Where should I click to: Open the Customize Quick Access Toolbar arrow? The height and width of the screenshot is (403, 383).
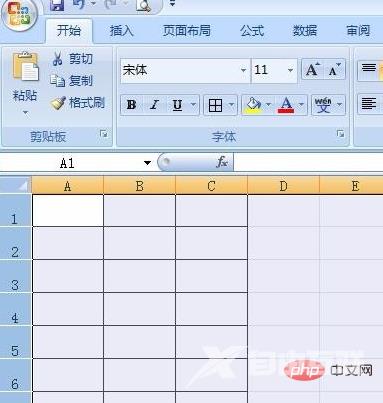point(172,4)
